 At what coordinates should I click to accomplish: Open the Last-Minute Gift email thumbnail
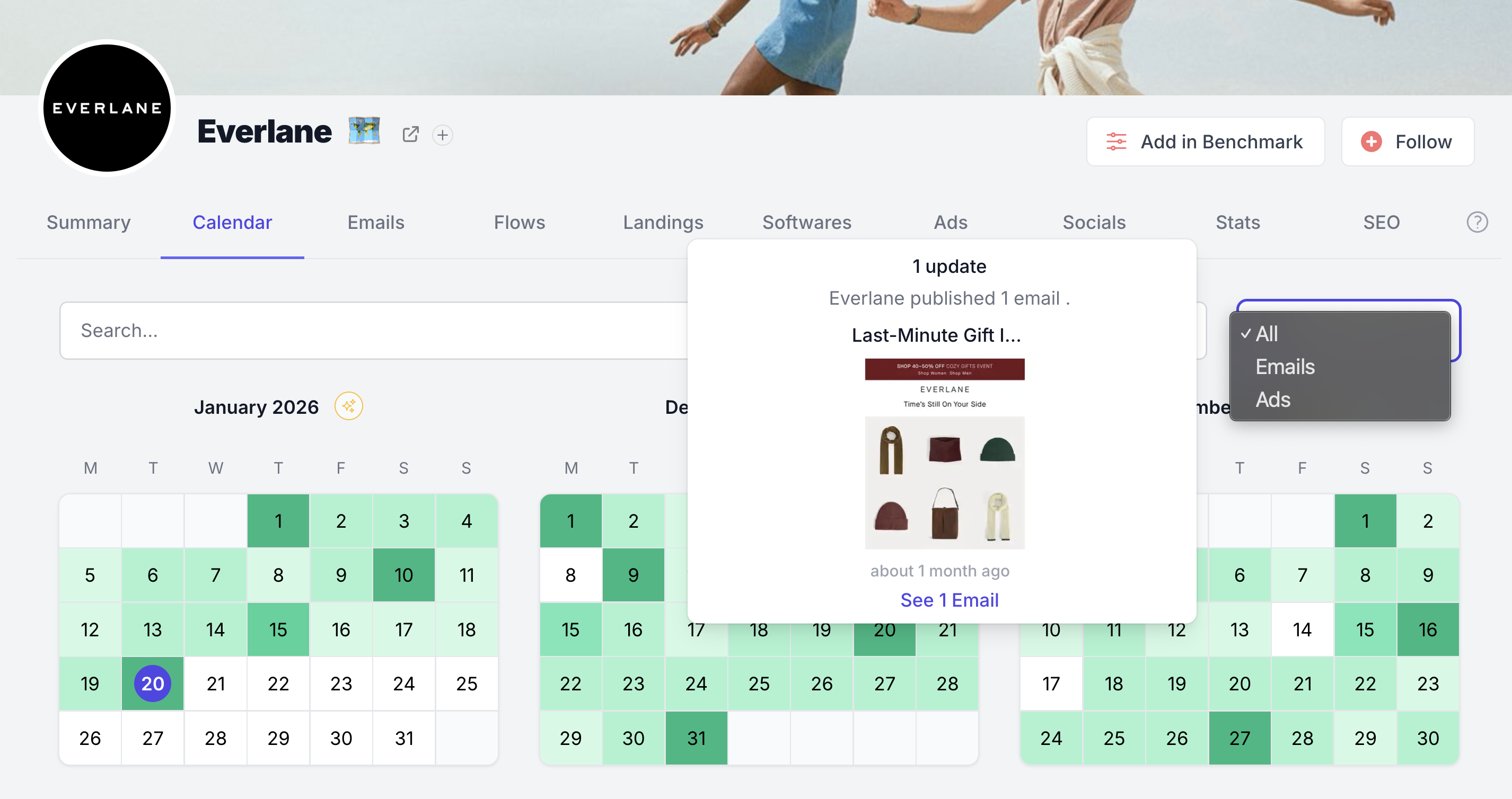click(944, 454)
